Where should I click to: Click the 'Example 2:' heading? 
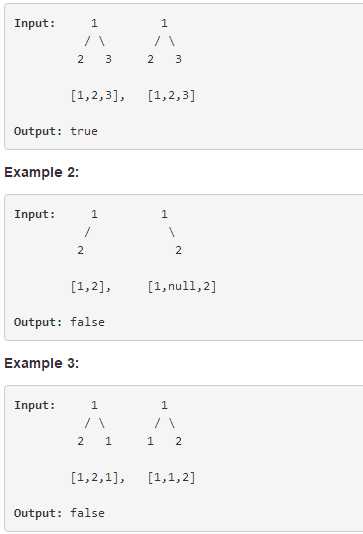coord(42,172)
